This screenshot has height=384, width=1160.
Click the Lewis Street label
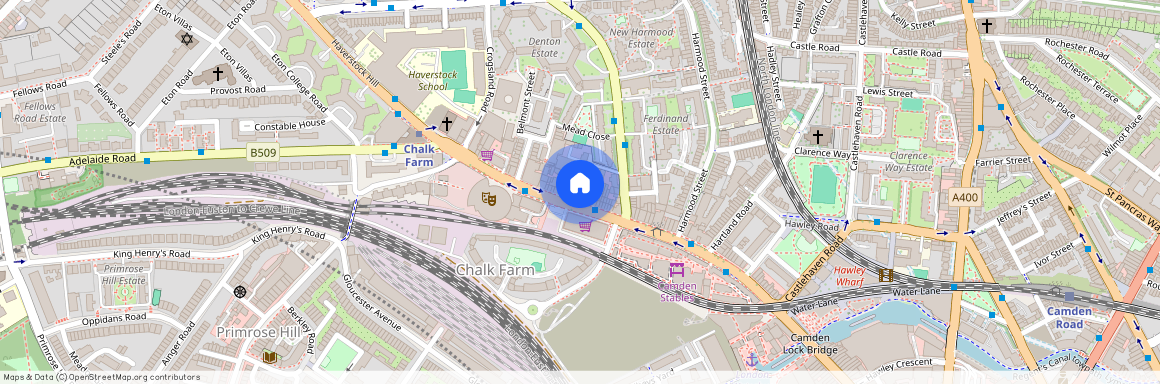pyautogui.click(x=888, y=92)
